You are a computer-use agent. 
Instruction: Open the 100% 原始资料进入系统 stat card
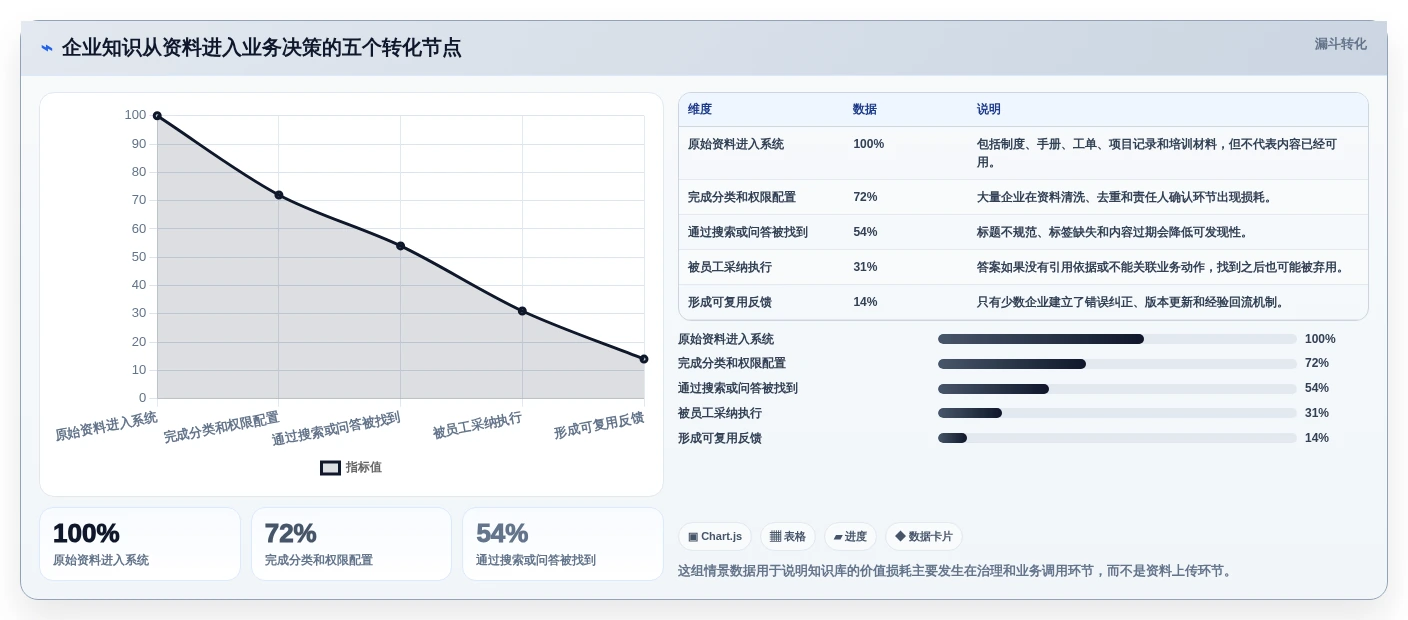point(140,544)
